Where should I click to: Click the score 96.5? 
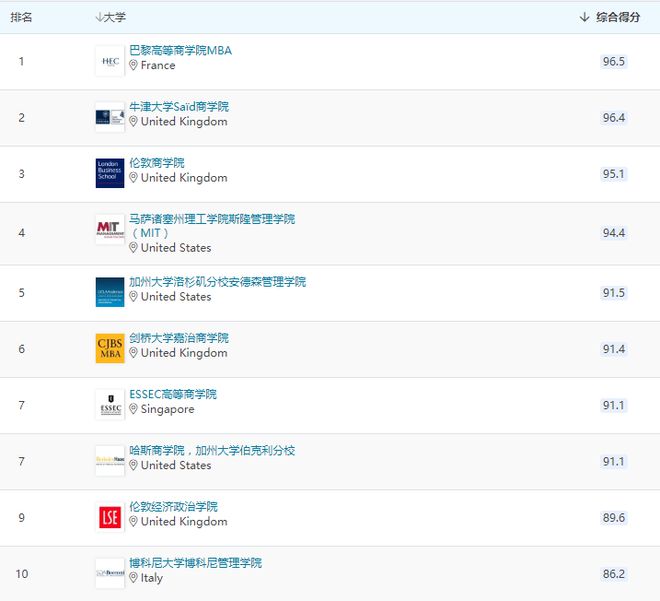614,61
